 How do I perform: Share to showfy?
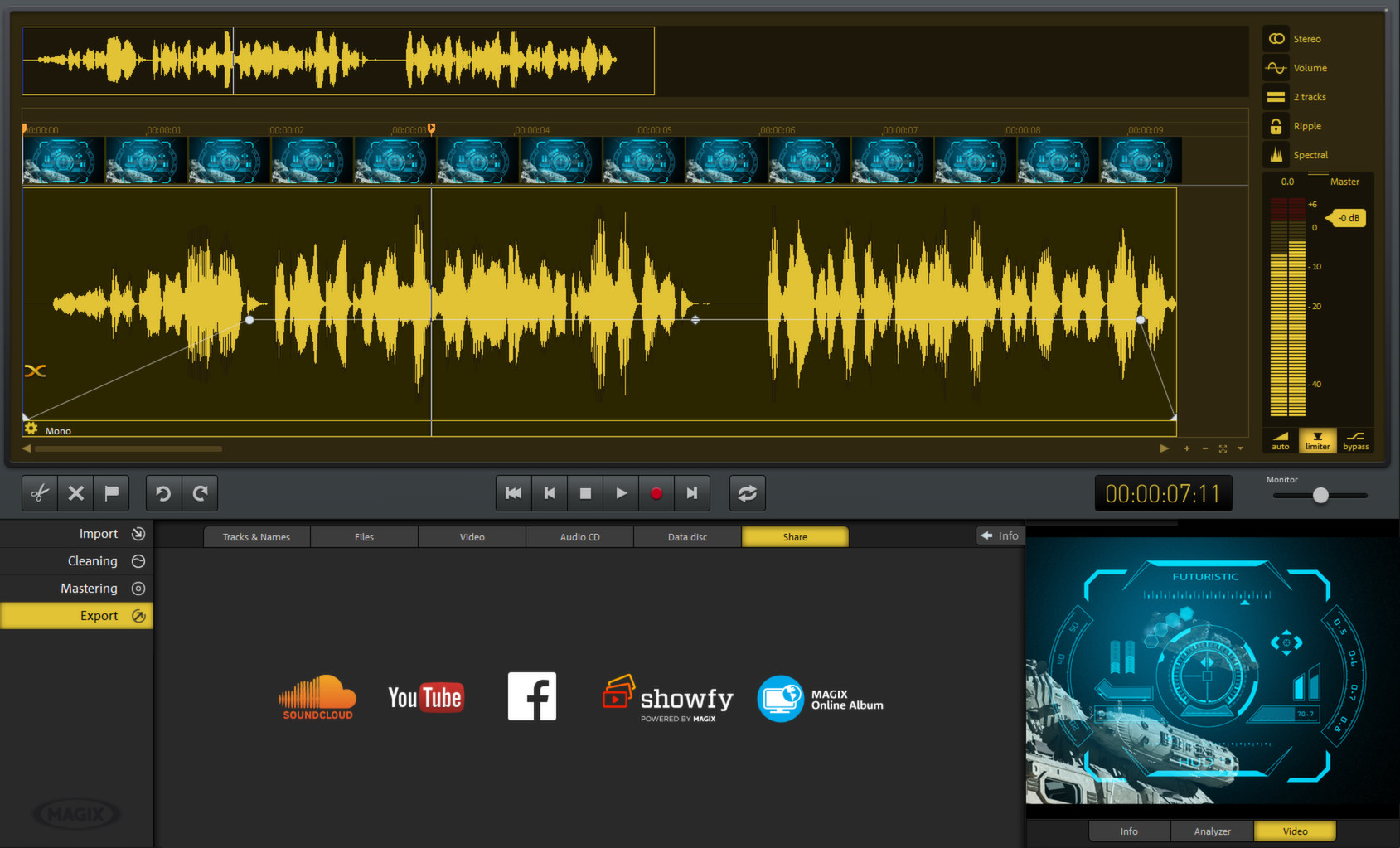(x=668, y=699)
